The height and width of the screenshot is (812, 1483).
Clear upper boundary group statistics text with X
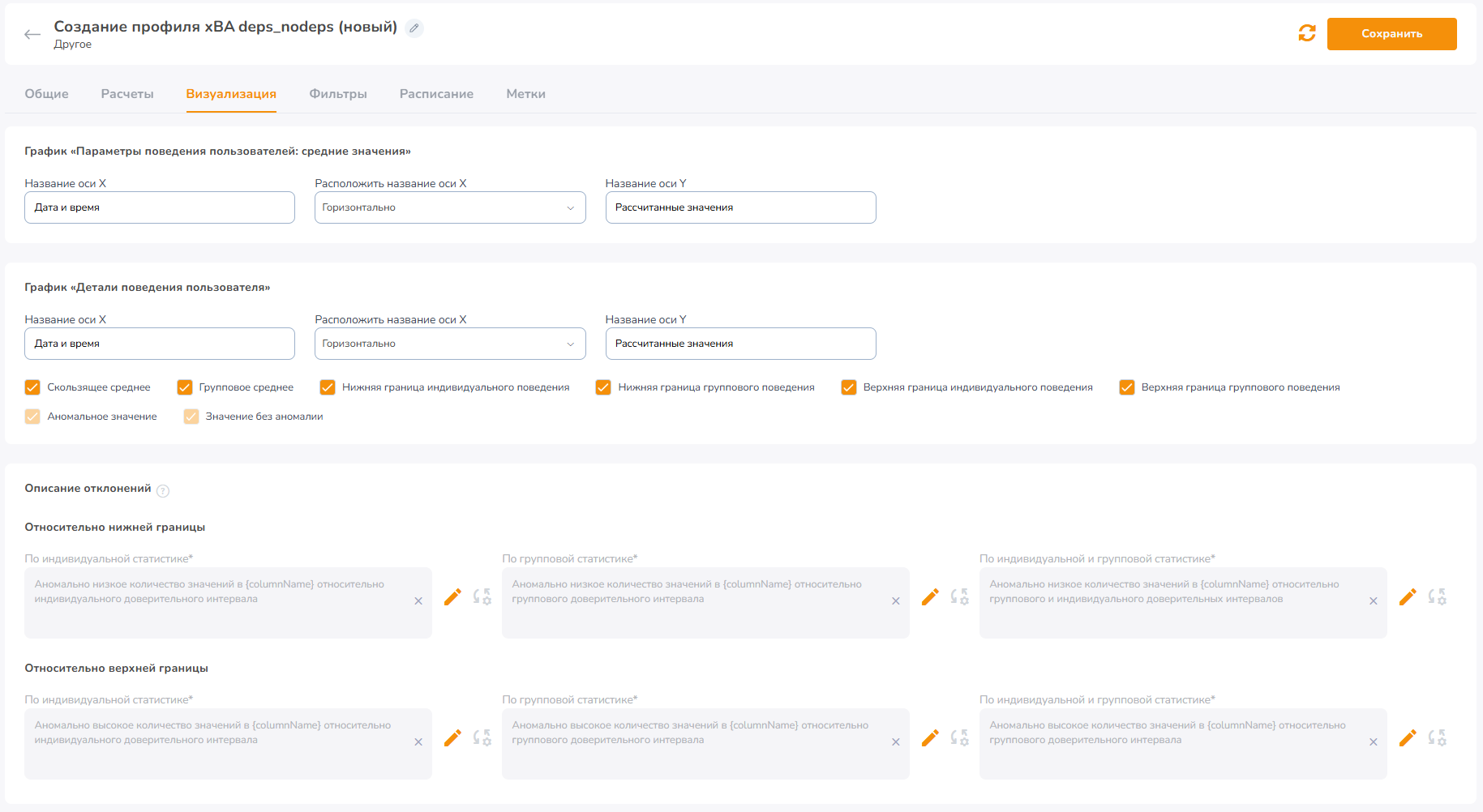[896, 742]
